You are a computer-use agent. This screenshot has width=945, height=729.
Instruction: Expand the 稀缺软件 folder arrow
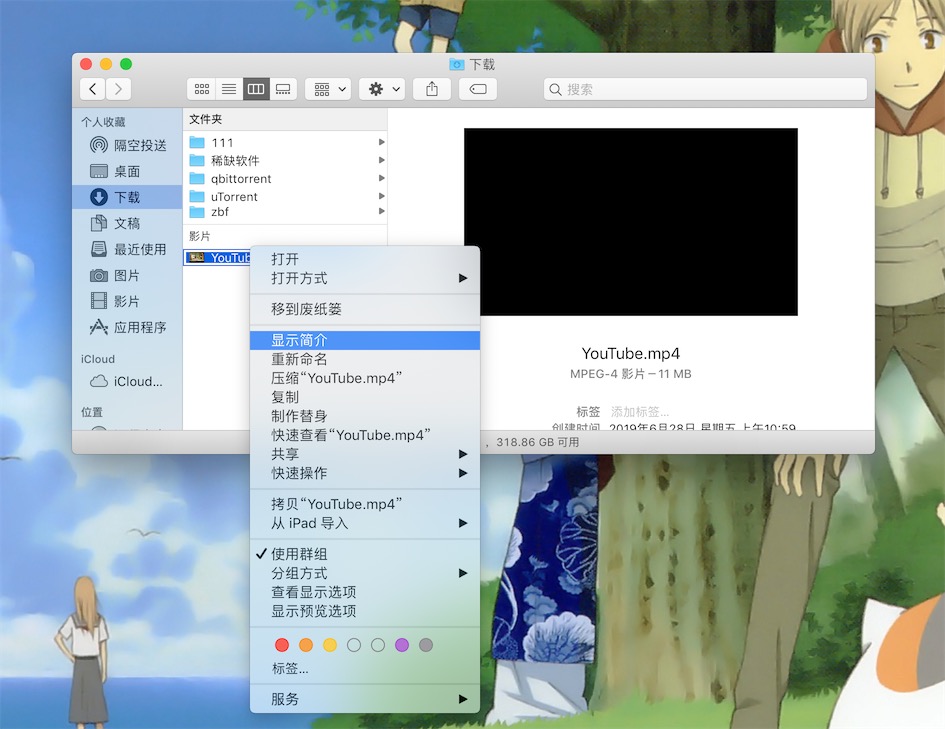point(381,160)
